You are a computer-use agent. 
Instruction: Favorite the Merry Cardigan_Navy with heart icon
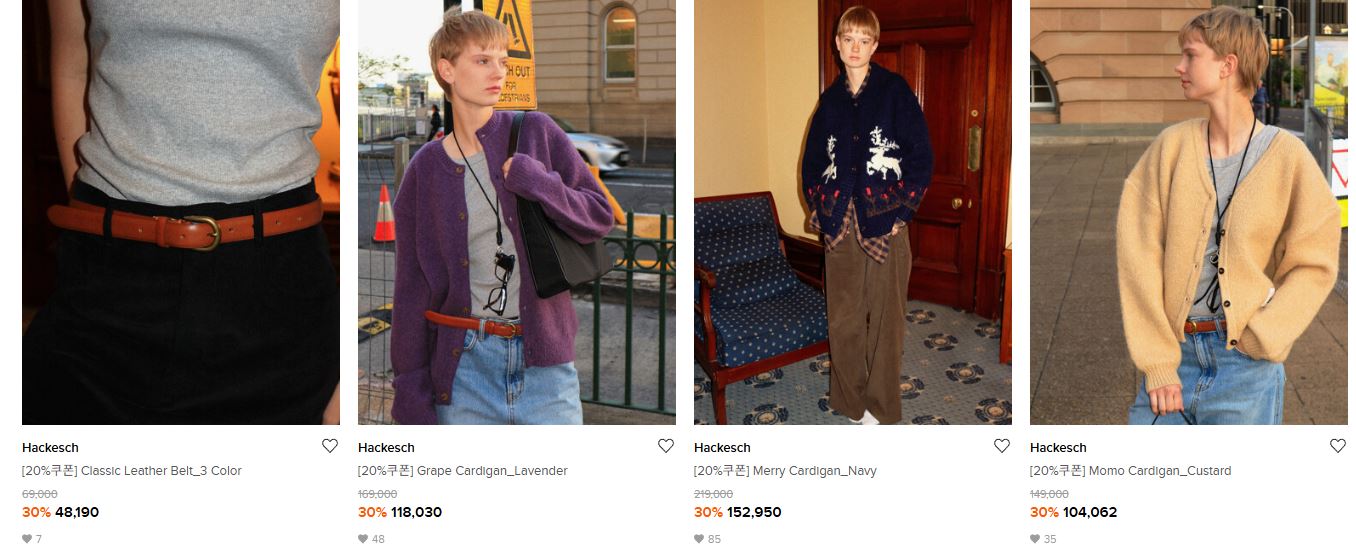pyautogui.click(x=1002, y=446)
